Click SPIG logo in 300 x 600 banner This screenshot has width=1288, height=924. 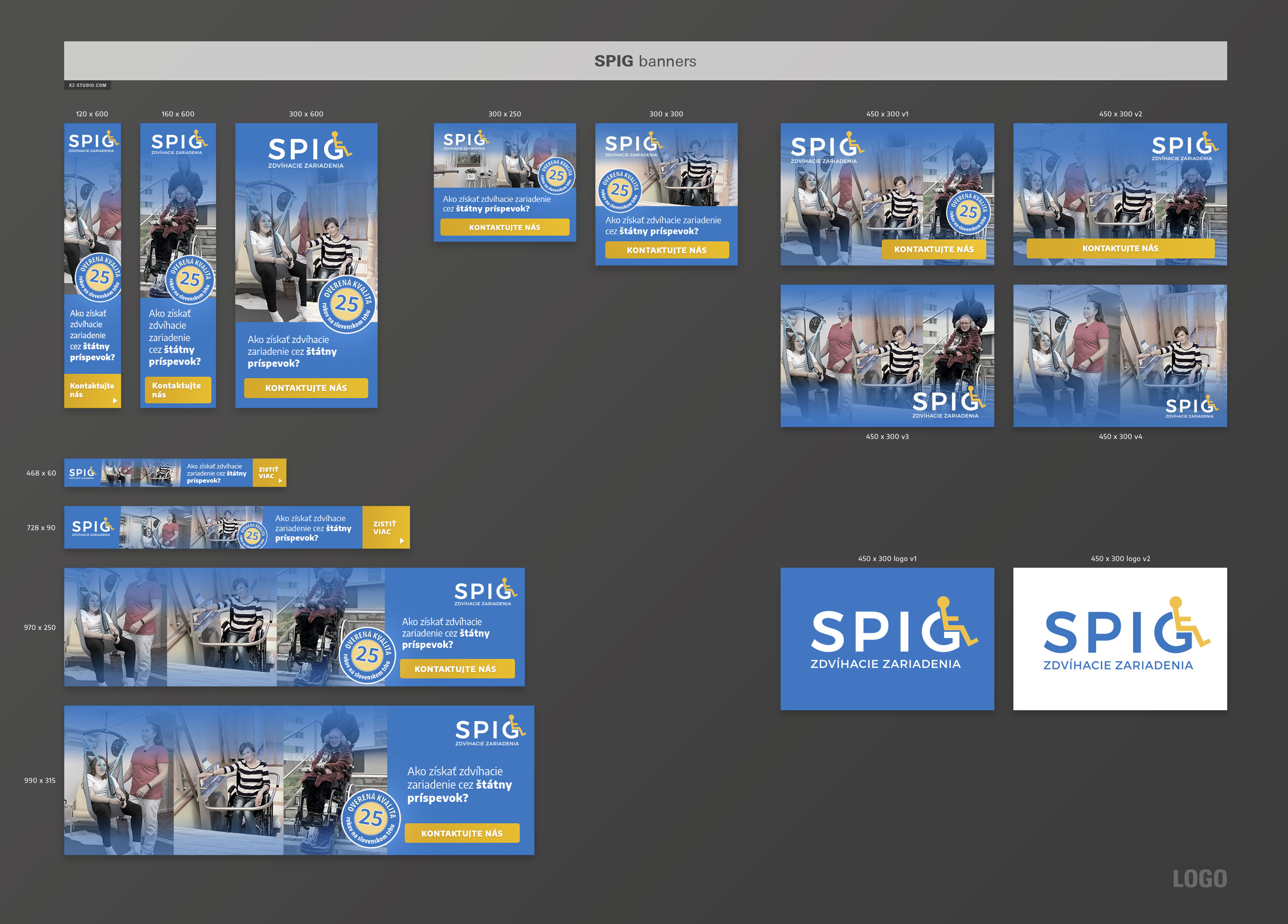pyautogui.click(x=309, y=150)
